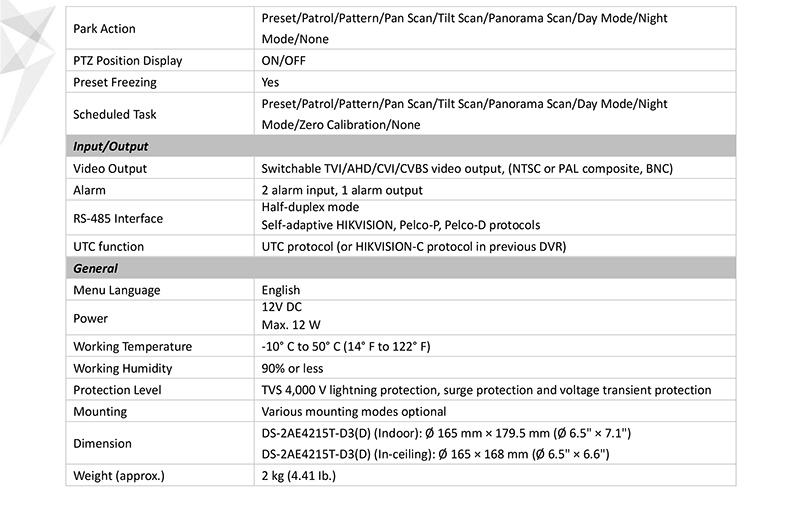Select the ON/OFF value cell

pyautogui.click(x=284, y=61)
